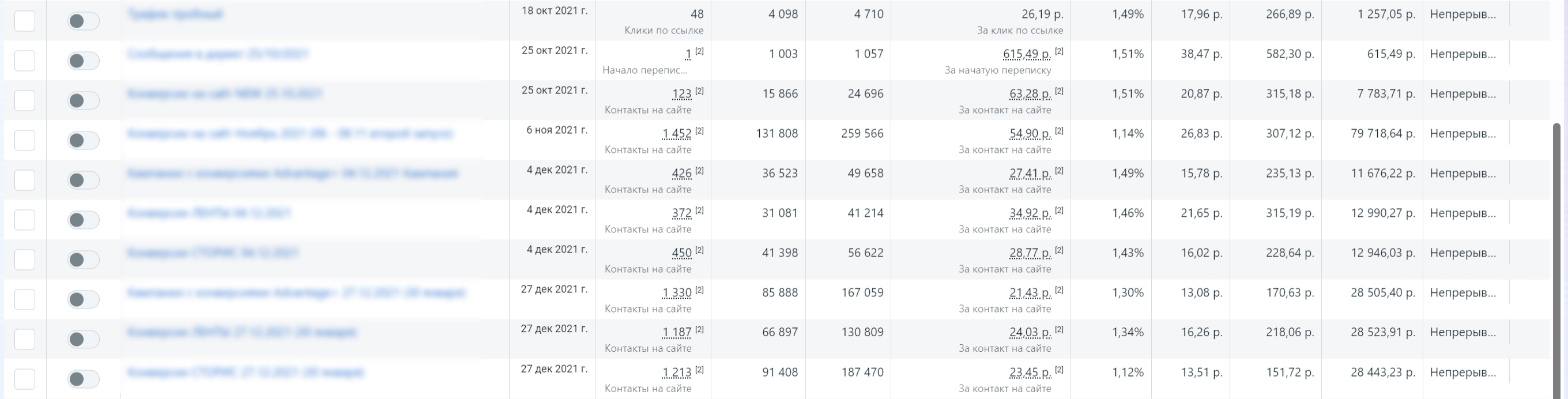Image resolution: width=1568 pixels, height=399 pixels.
Task: Enable the campaign with 131 808 reach
Action: (x=84, y=141)
